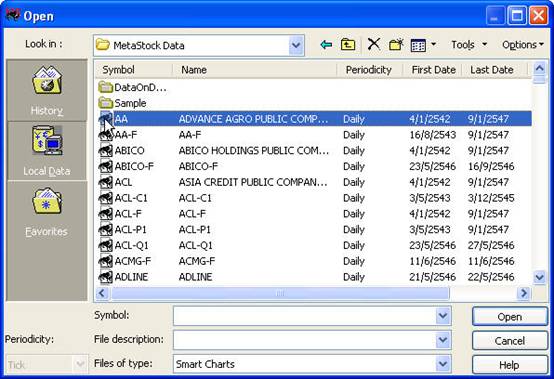The image size is (554, 379).
Task: Select the AA-F security icon
Action: [x=105, y=135]
